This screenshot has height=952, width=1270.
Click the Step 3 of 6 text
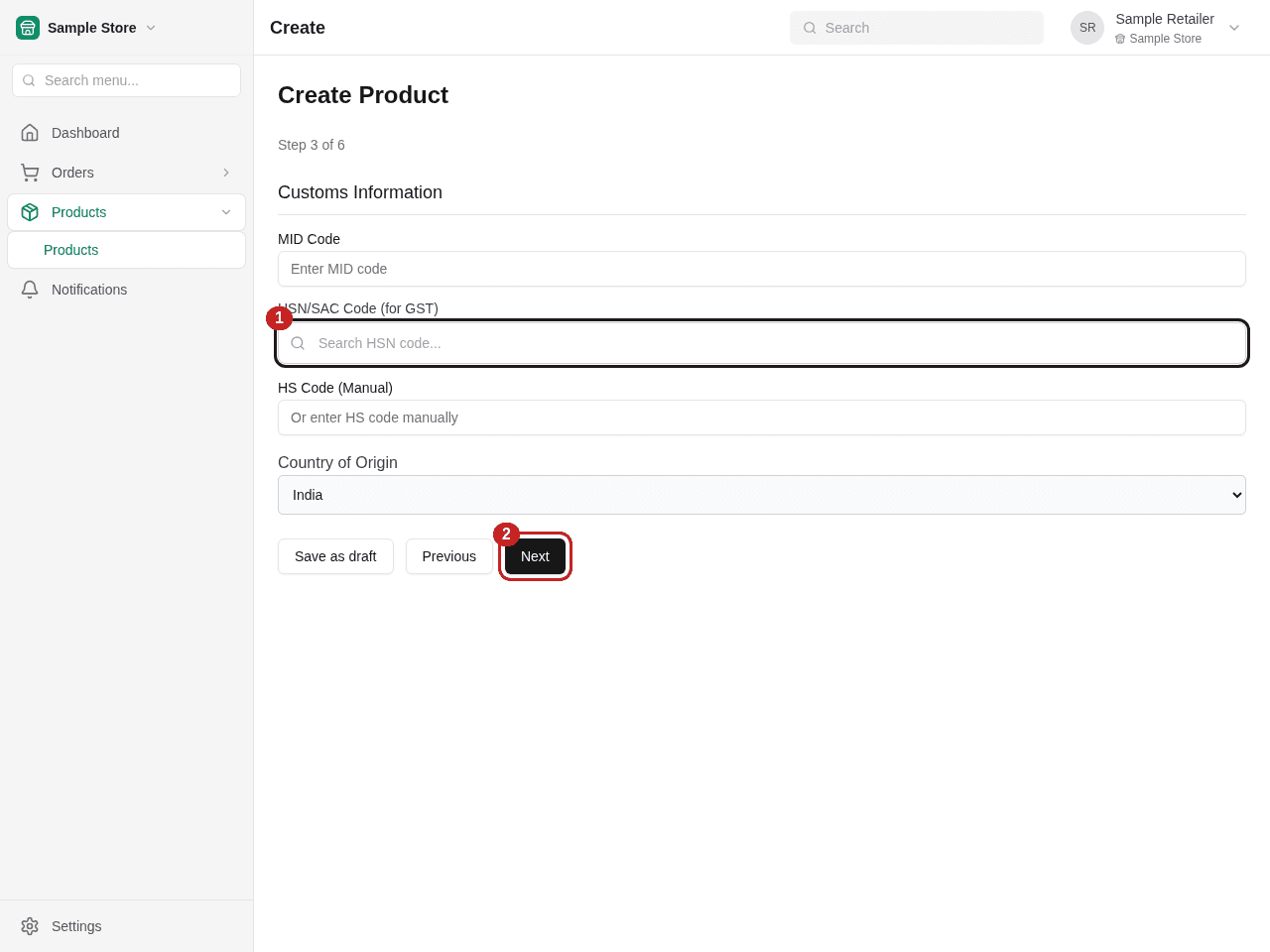[x=312, y=145]
